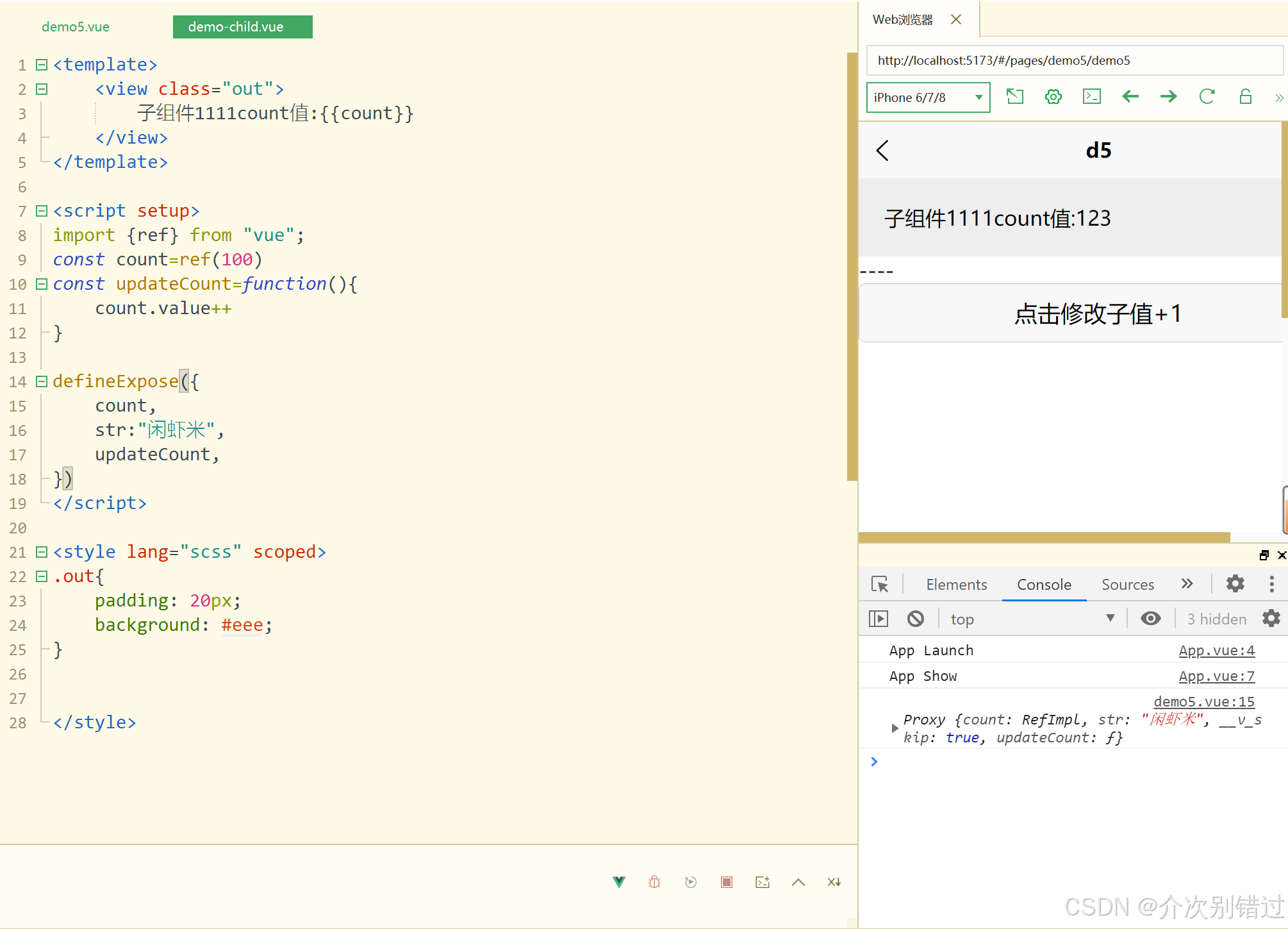
Task: Activate the inspect element picker icon
Action: pos(879,584)
